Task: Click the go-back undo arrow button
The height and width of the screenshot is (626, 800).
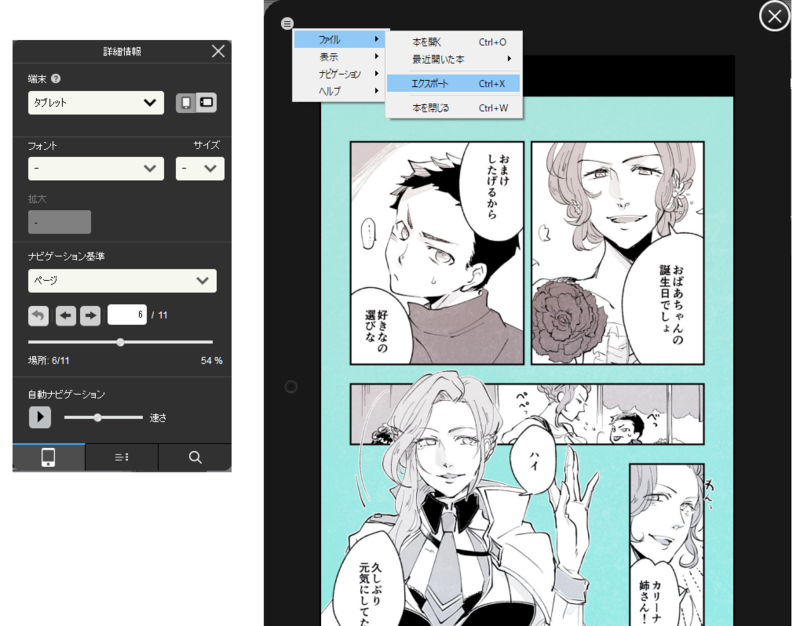Action: [38, 315]
